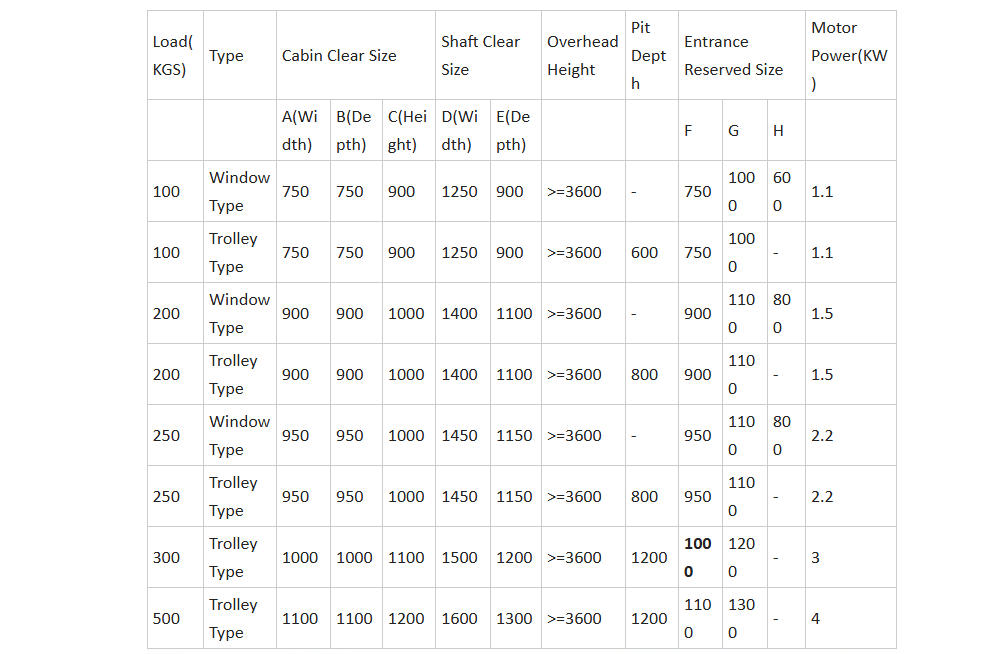Select shaft width value "1500"
The image size is (1004, 654).
pos(460,558)
